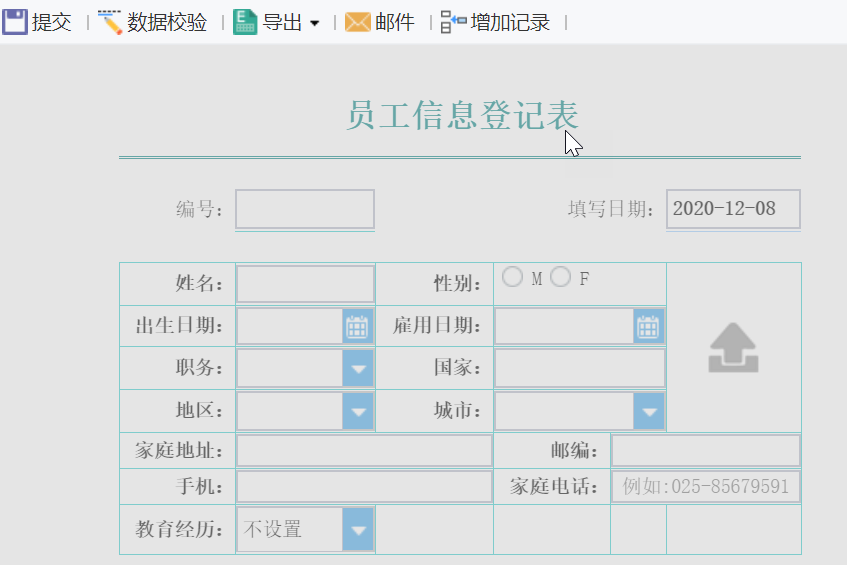Click the Email (邮件) envelope icon
The image size is (847, 565).
pyautogui.click(x=358, y=22)
